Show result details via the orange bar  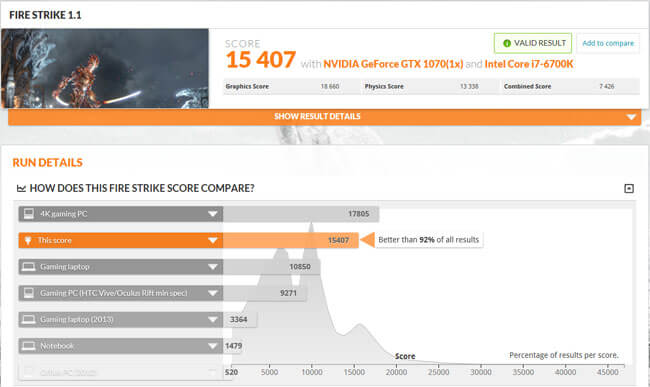[325, 117]
